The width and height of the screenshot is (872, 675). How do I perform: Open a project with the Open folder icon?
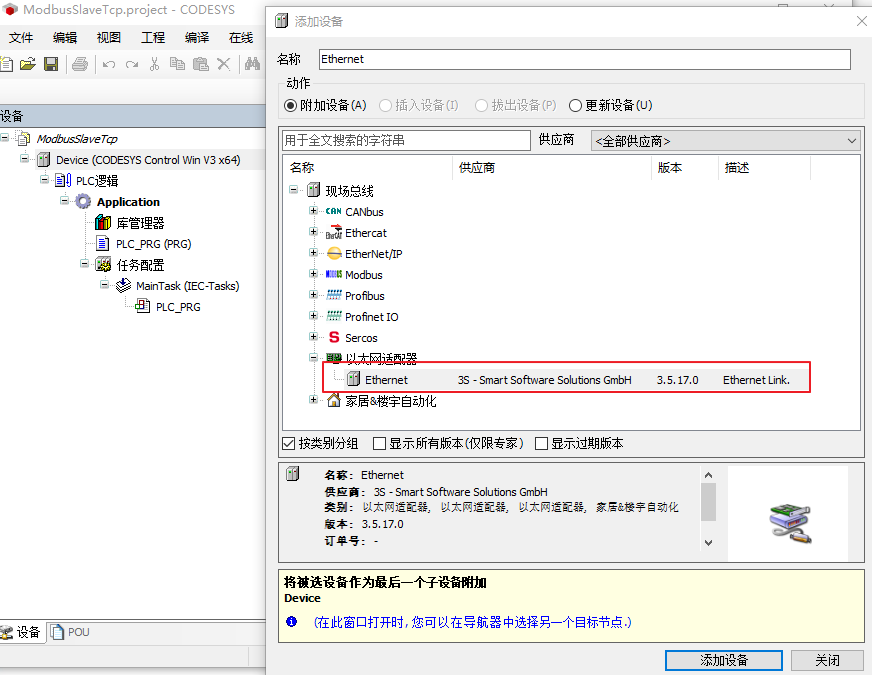[x=27, y=63]
